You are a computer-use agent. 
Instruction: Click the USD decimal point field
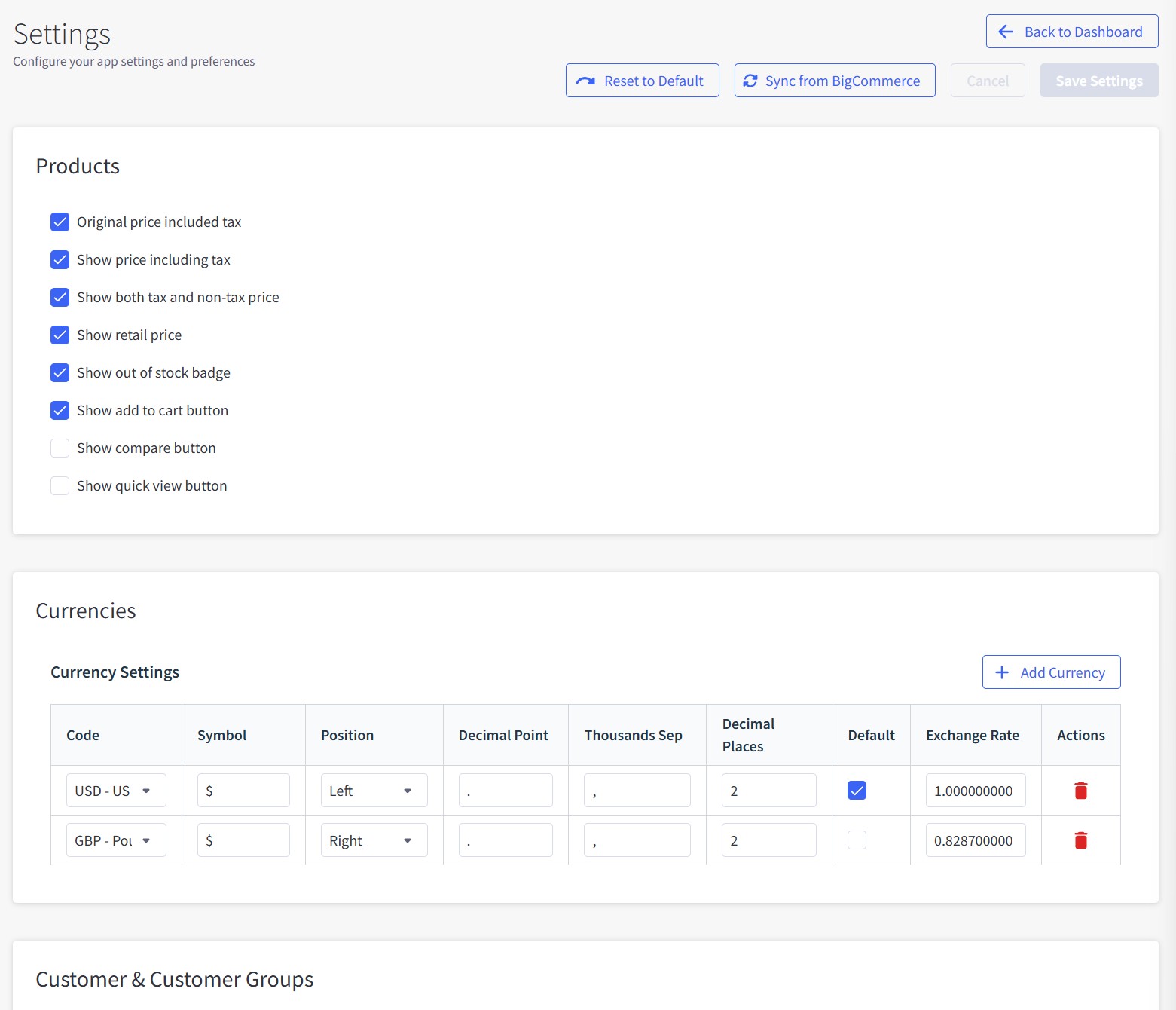coord(506,791)
